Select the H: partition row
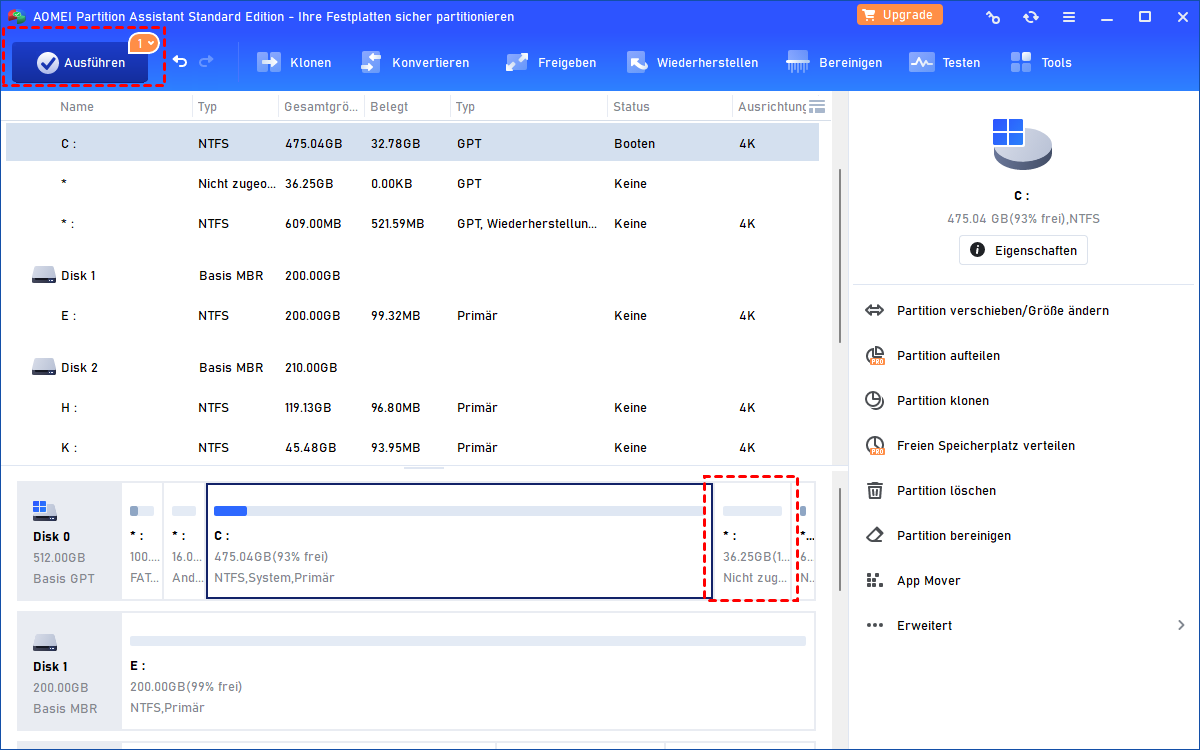 pos(412,407)
